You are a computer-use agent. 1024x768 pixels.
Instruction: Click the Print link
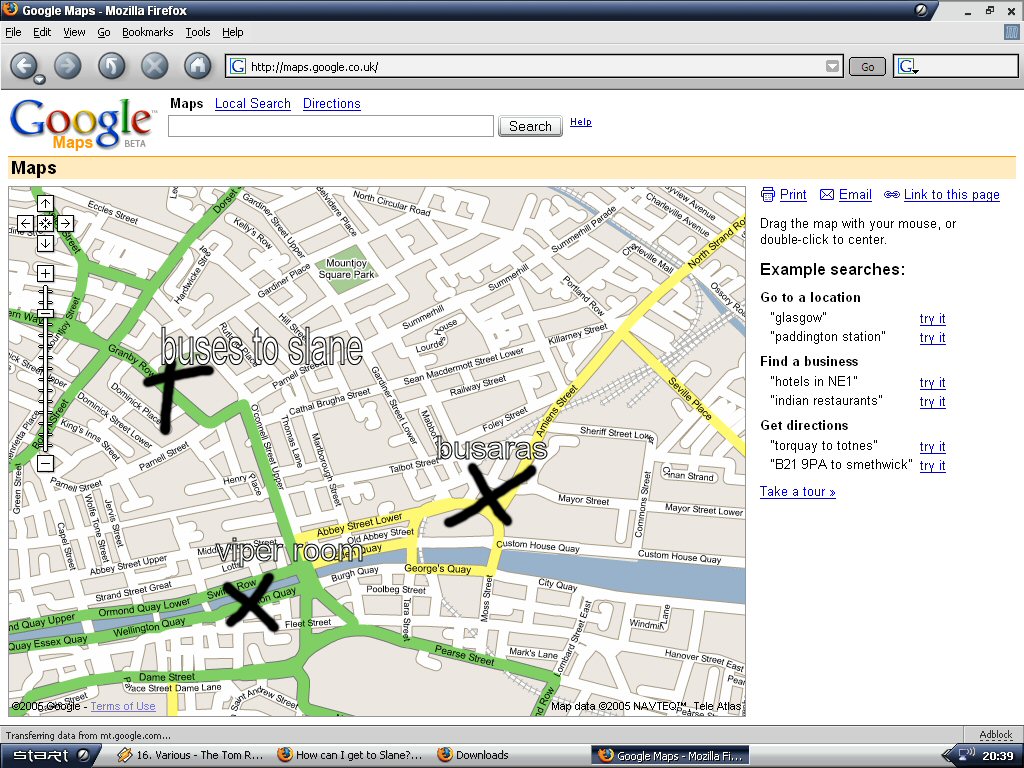[x=793, y=195]
